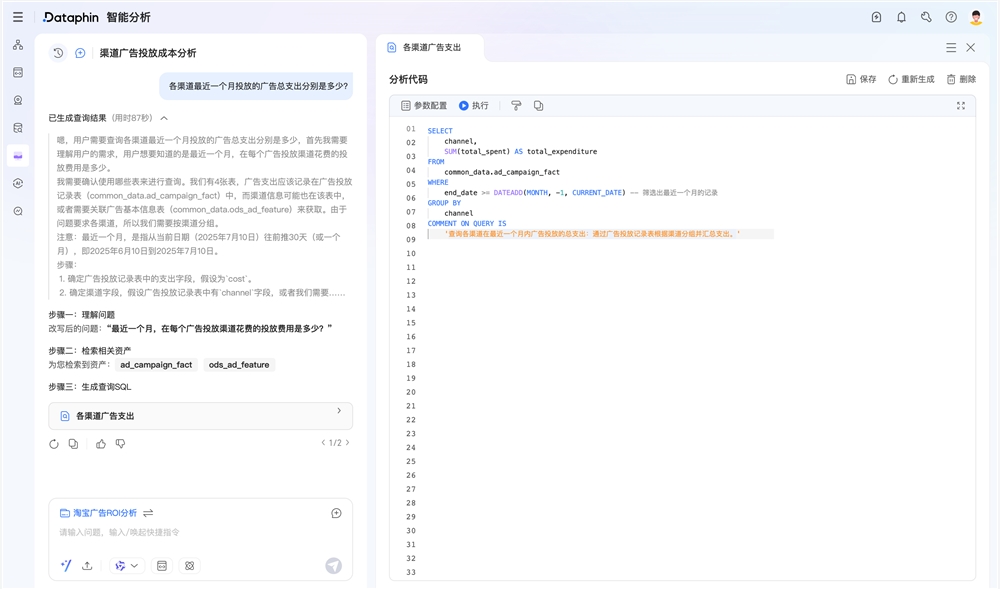Screen dimensions: 1000x589
Task: Click the SUM(total_spent) code line
Action: click(x=520, y=152)
